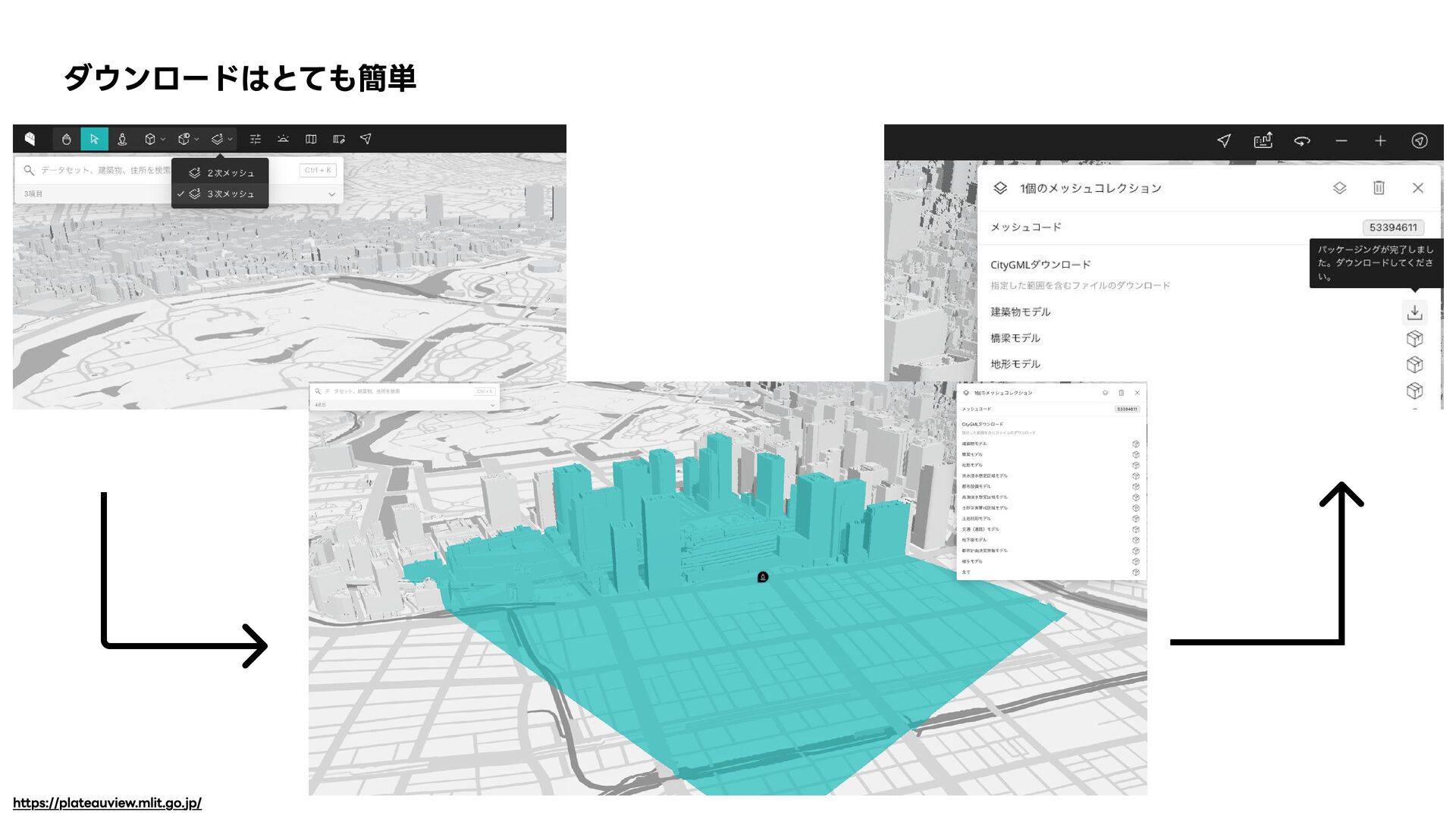Download the packaged 建築物モデル file

click(x=1414, y=312)
